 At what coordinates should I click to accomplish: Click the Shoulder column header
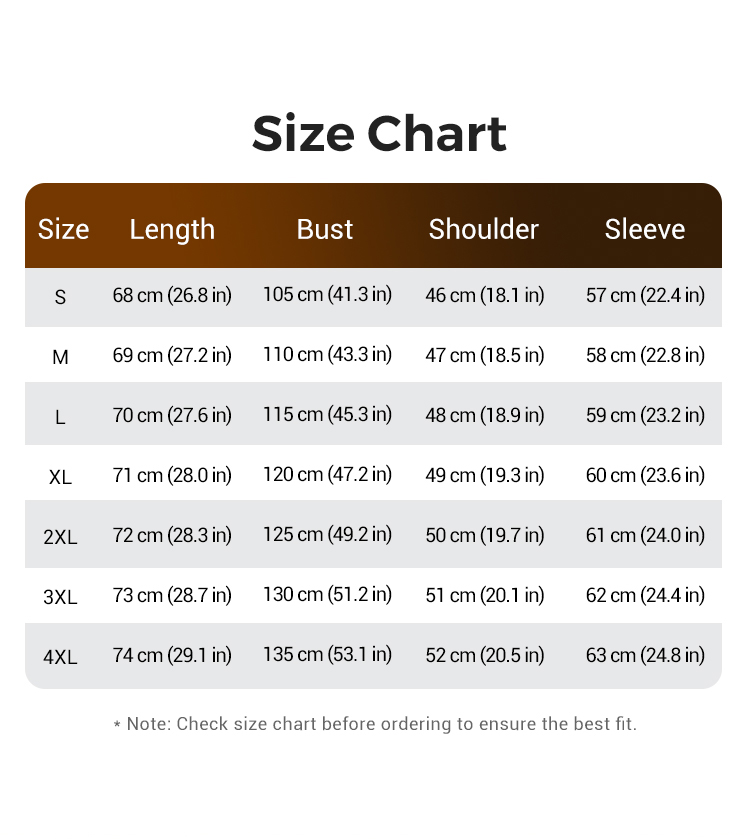[x=484, y=229]
